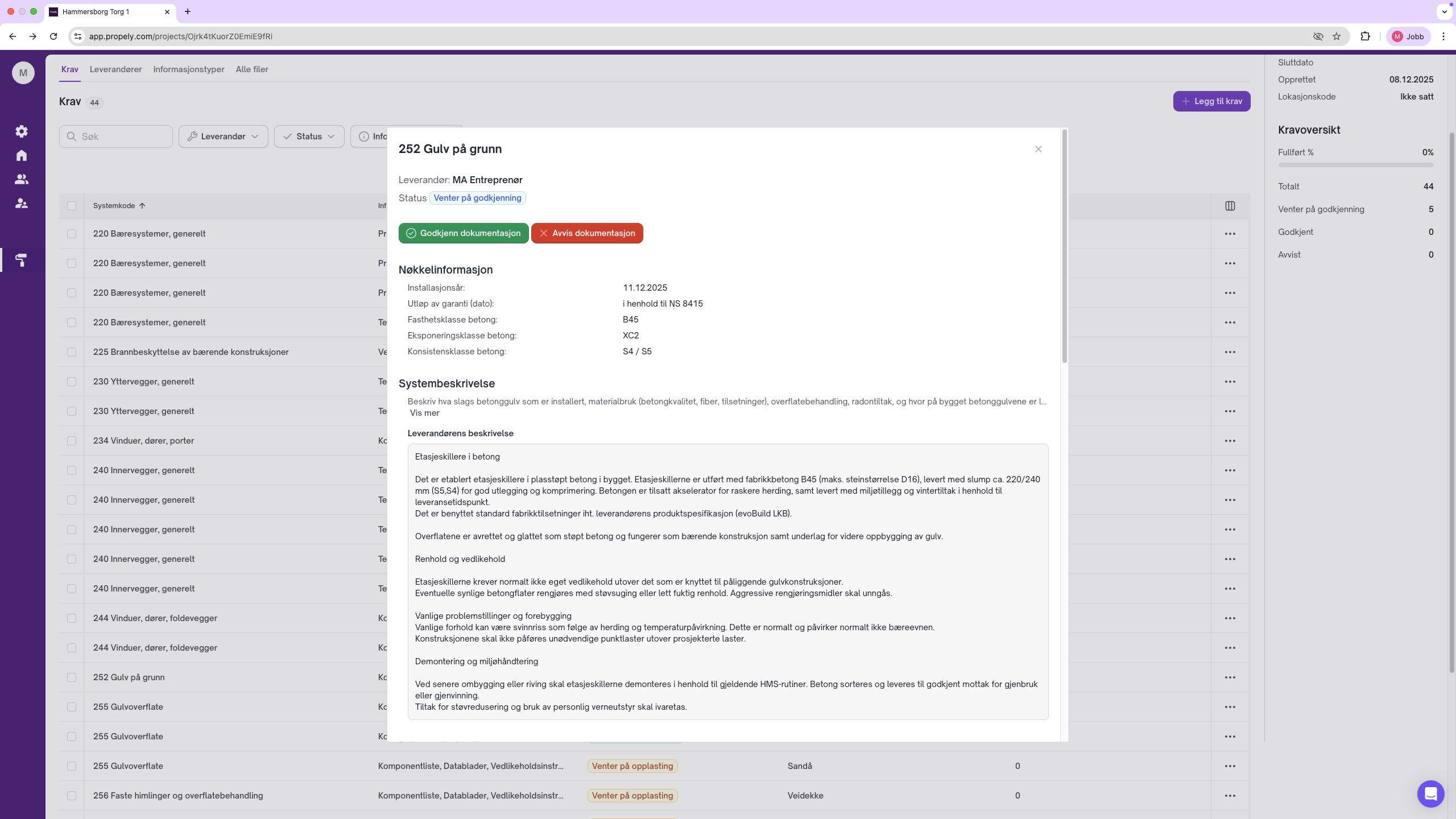The height and width of the screenshot is (819, 1456).
Task: Open the Alle filer tab
Action: (x=252, y=69)
